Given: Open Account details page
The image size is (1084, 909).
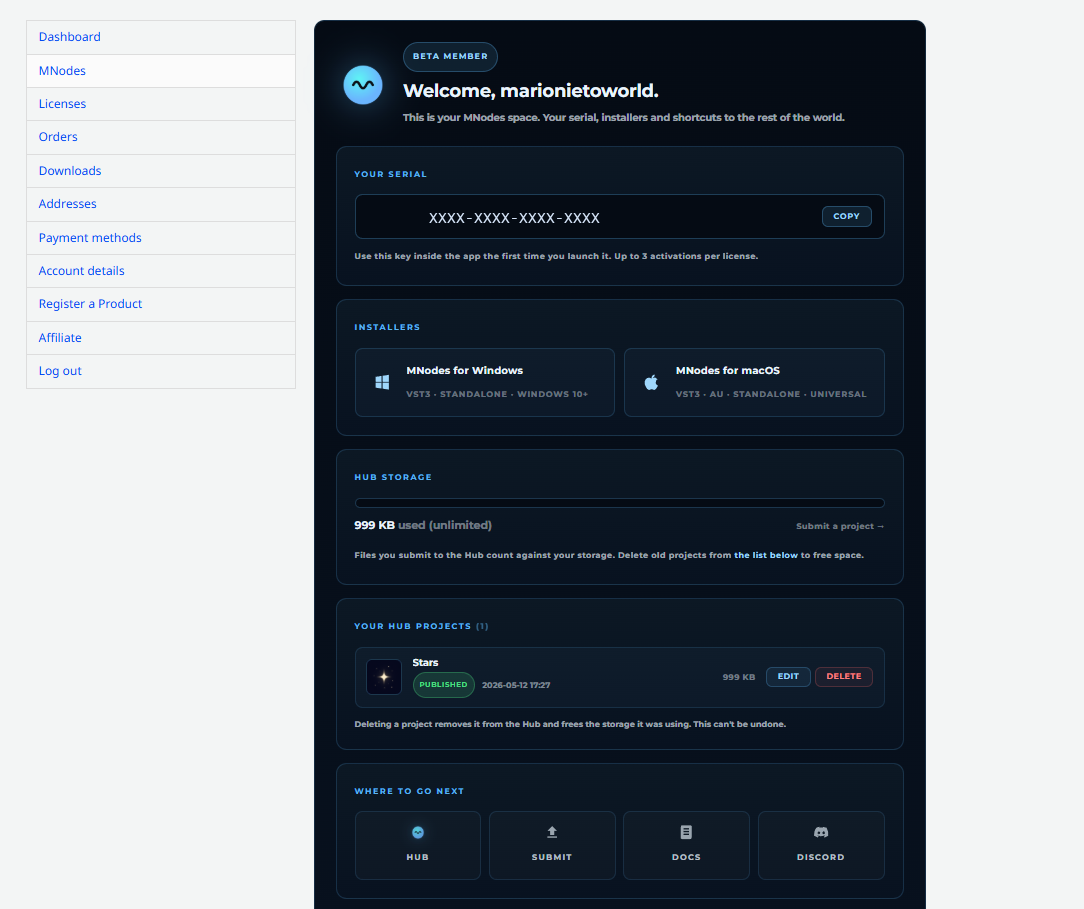Looking at the screenshot, I should pos(161,272).
